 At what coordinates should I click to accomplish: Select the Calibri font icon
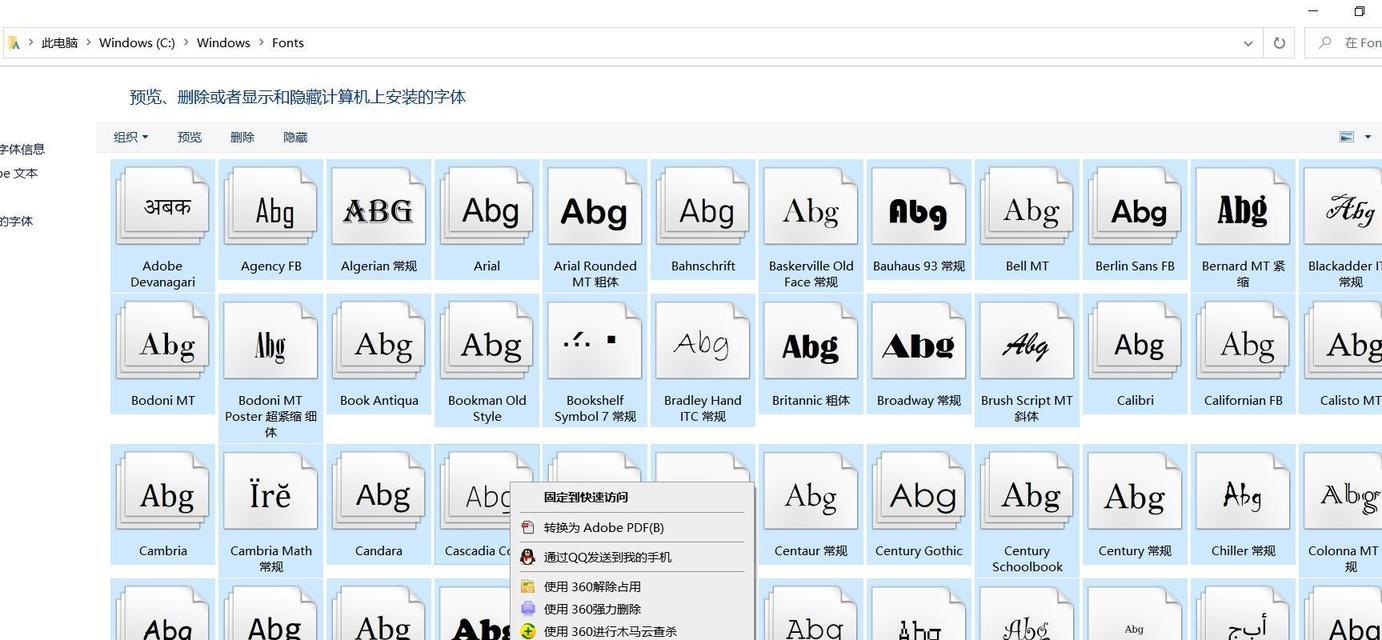(x=1135, y=341)
